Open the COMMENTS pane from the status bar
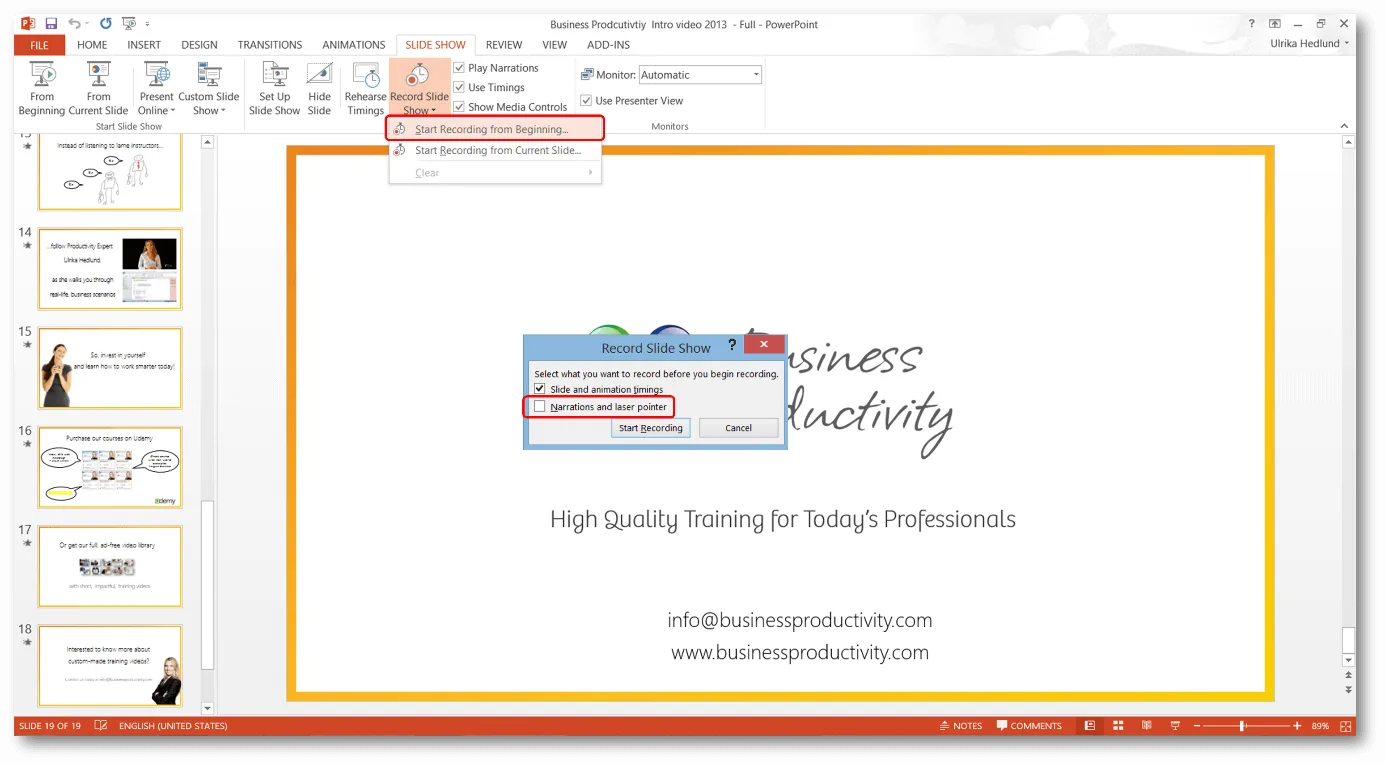Viewport: 1385px width, 765px height. click(x=1029, y=726)
